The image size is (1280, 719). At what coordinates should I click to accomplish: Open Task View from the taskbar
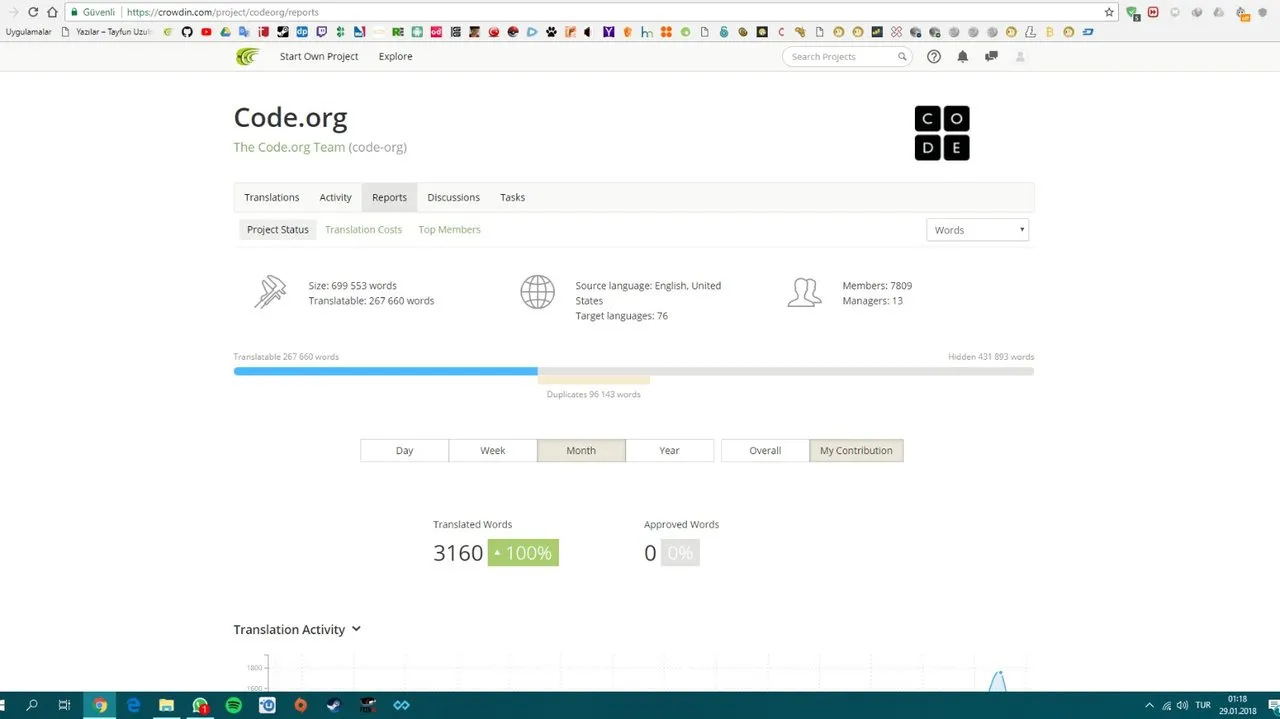point(64,705)
